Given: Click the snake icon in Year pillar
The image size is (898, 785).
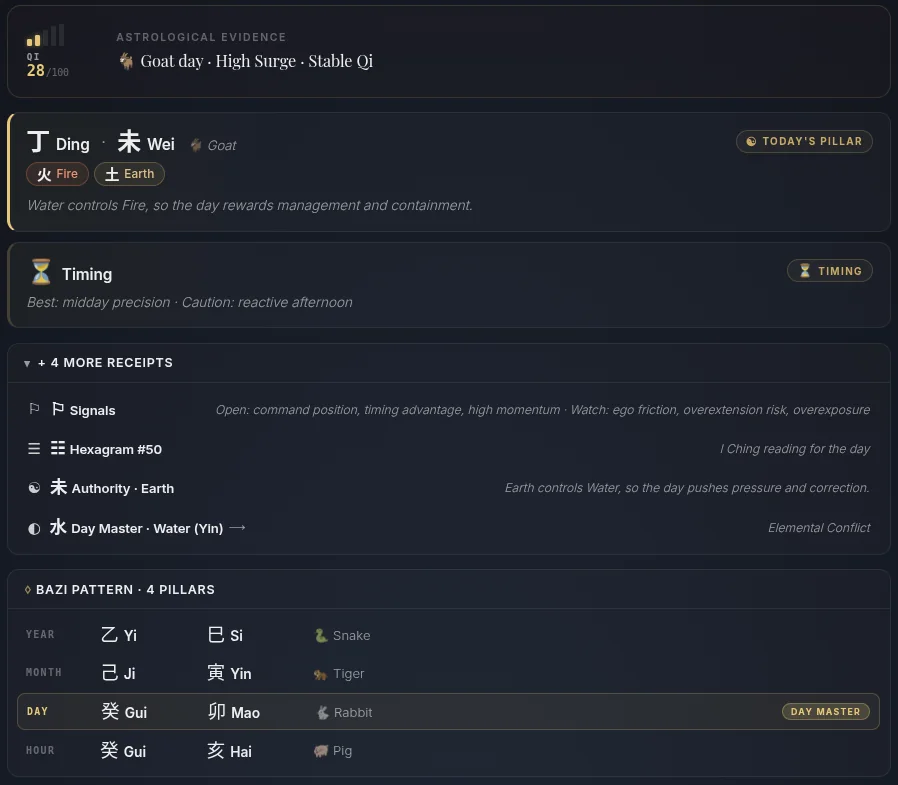Looking at the screenshot, I should click(x=321, y=636).
